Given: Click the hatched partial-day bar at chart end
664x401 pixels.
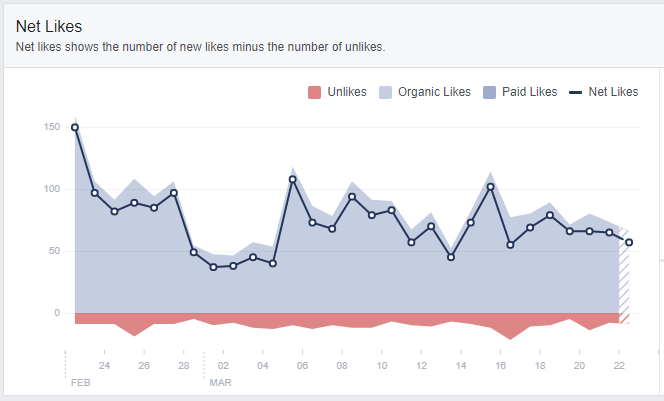Looking at the screenshot, I should (624, 275).
